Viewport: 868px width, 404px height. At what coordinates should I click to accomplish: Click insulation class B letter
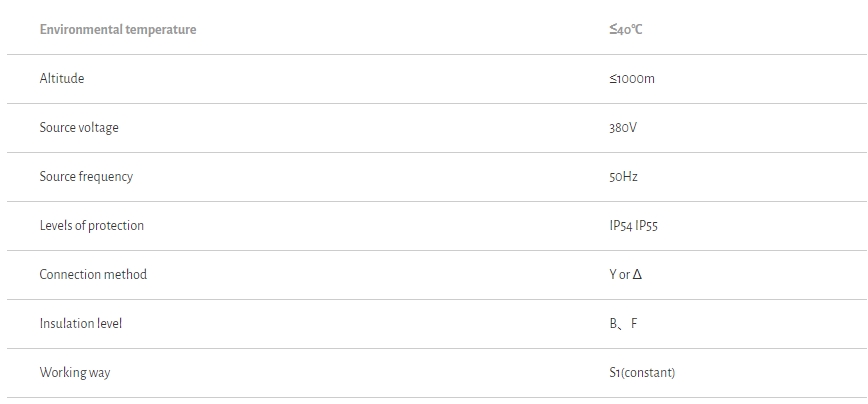pyautogui.click(x=613, y=324)
